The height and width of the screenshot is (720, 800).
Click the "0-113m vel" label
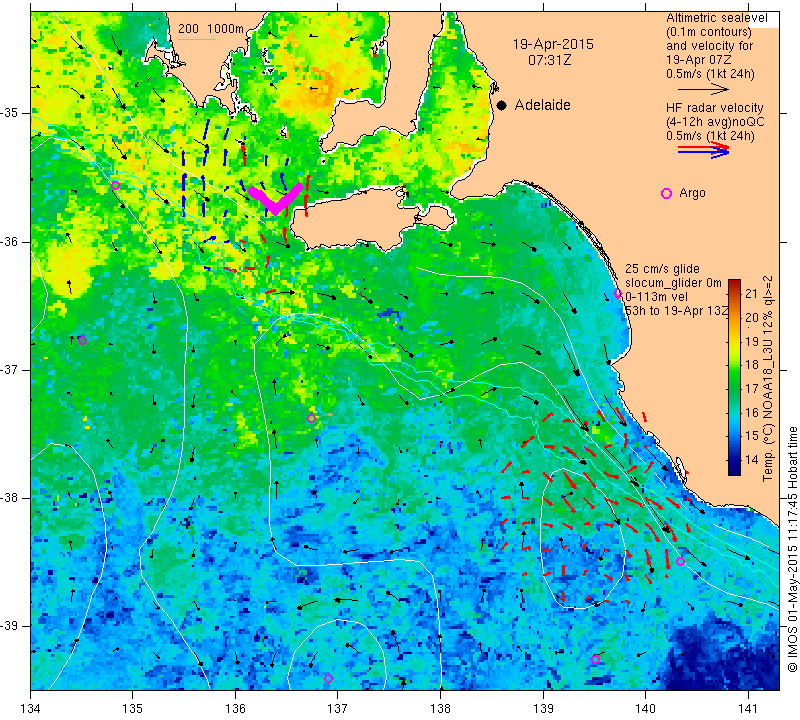click(656, 297)
